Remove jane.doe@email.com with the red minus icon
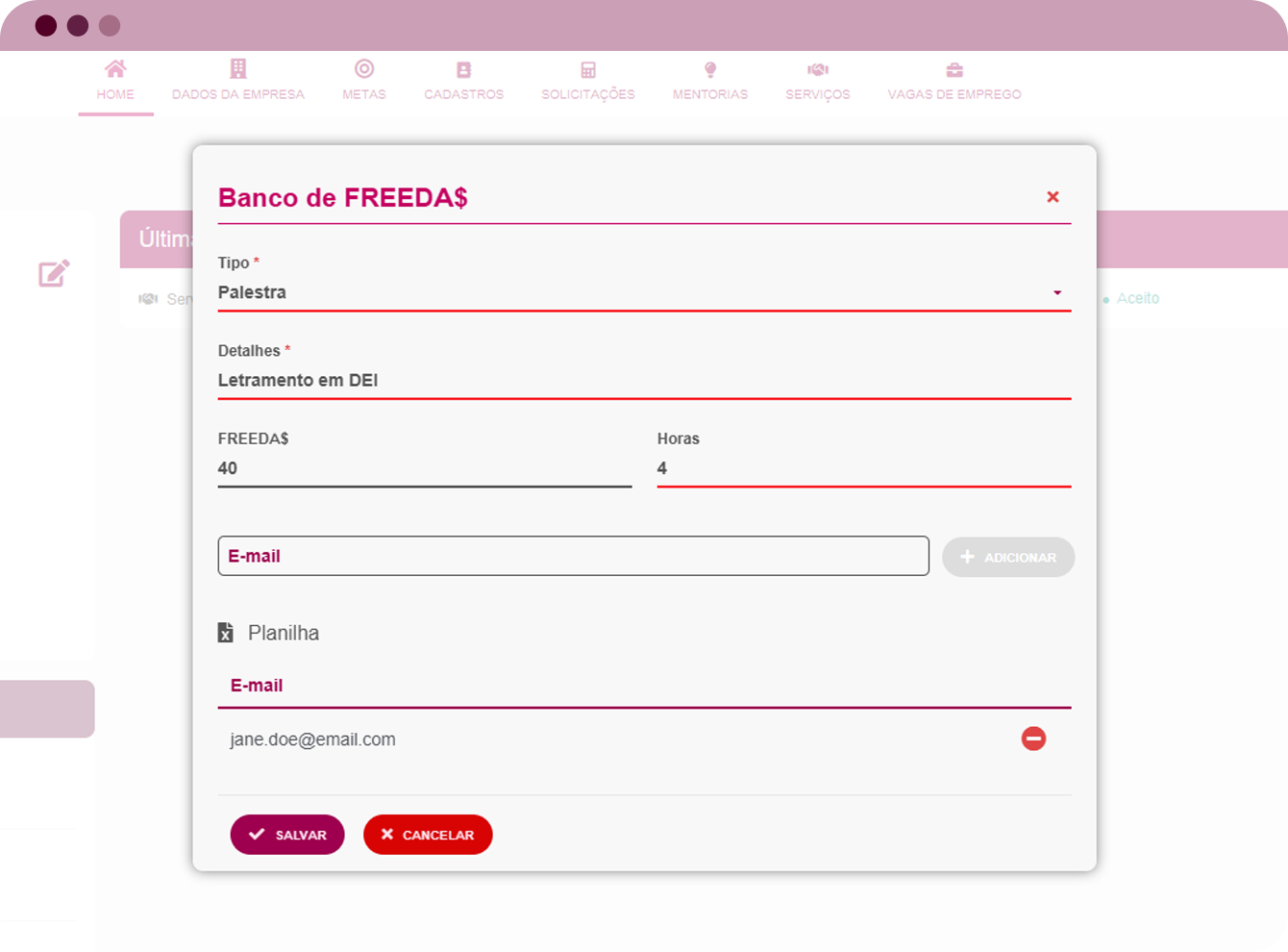The width and height of the screenshot is (1288, 952). (1033, 739)
